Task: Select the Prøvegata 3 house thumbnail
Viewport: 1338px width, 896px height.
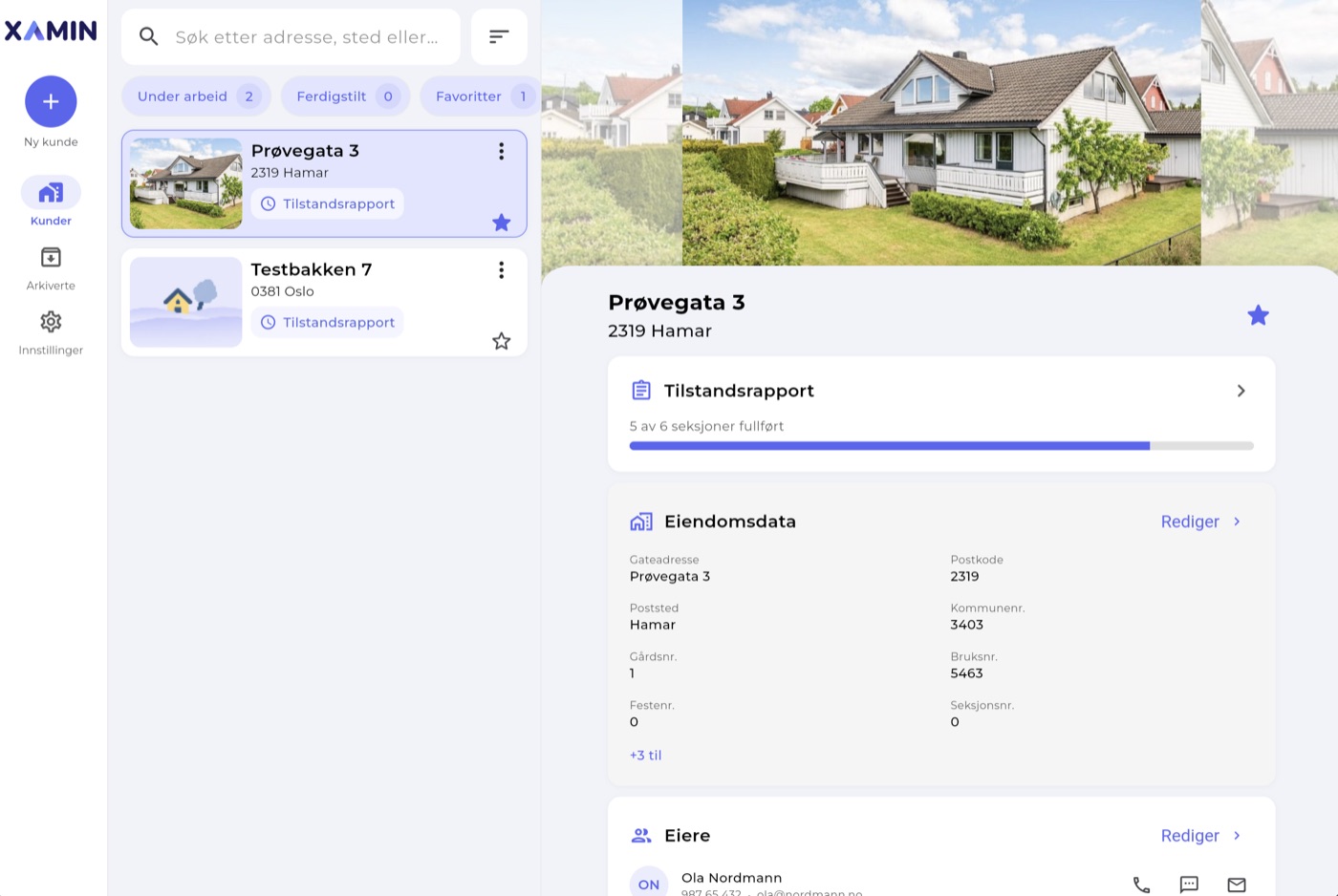Action: 186,183
